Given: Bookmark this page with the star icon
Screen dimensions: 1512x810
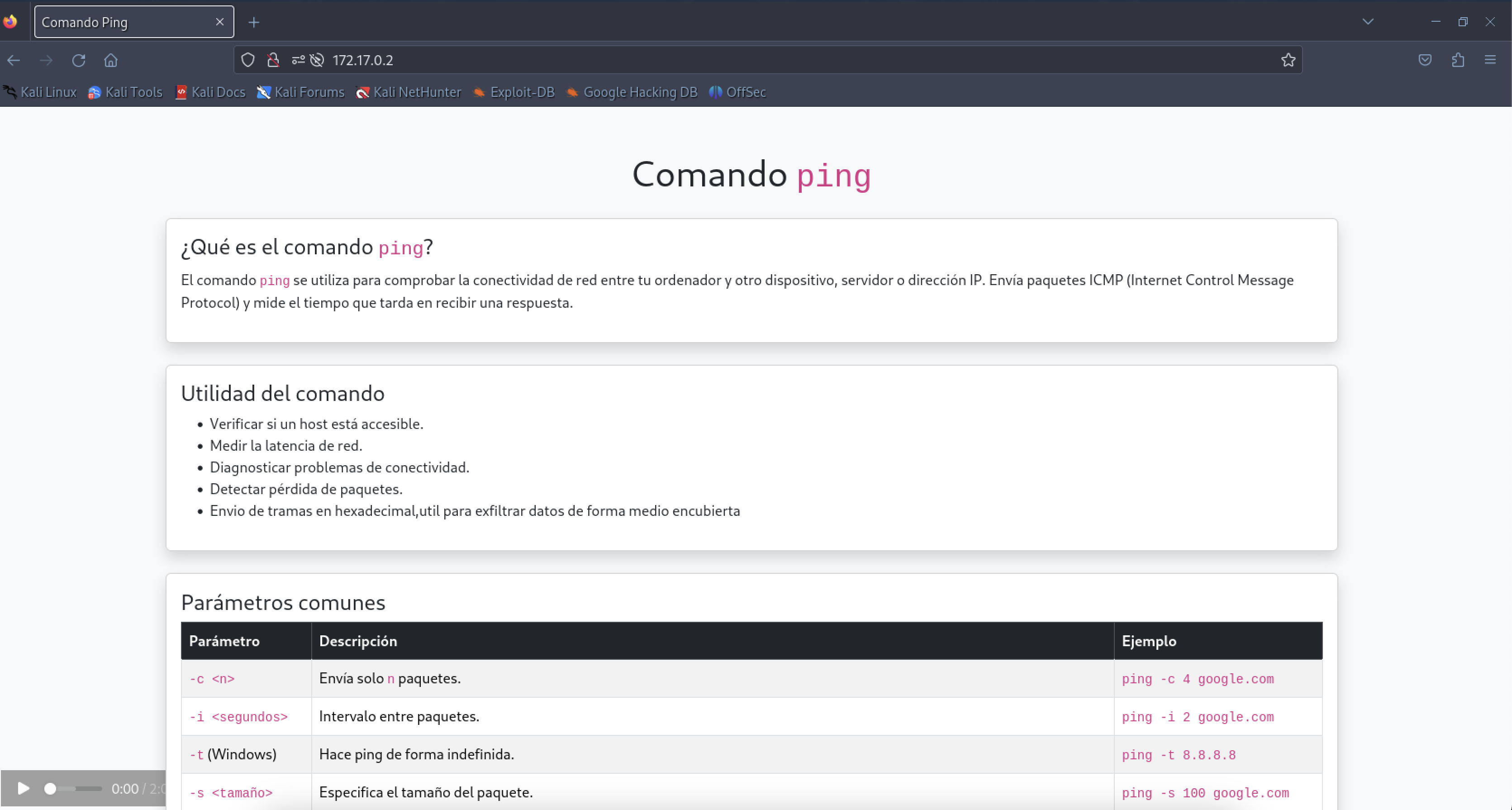Looking at the screenshot, I should click(x=1288, y=60).
